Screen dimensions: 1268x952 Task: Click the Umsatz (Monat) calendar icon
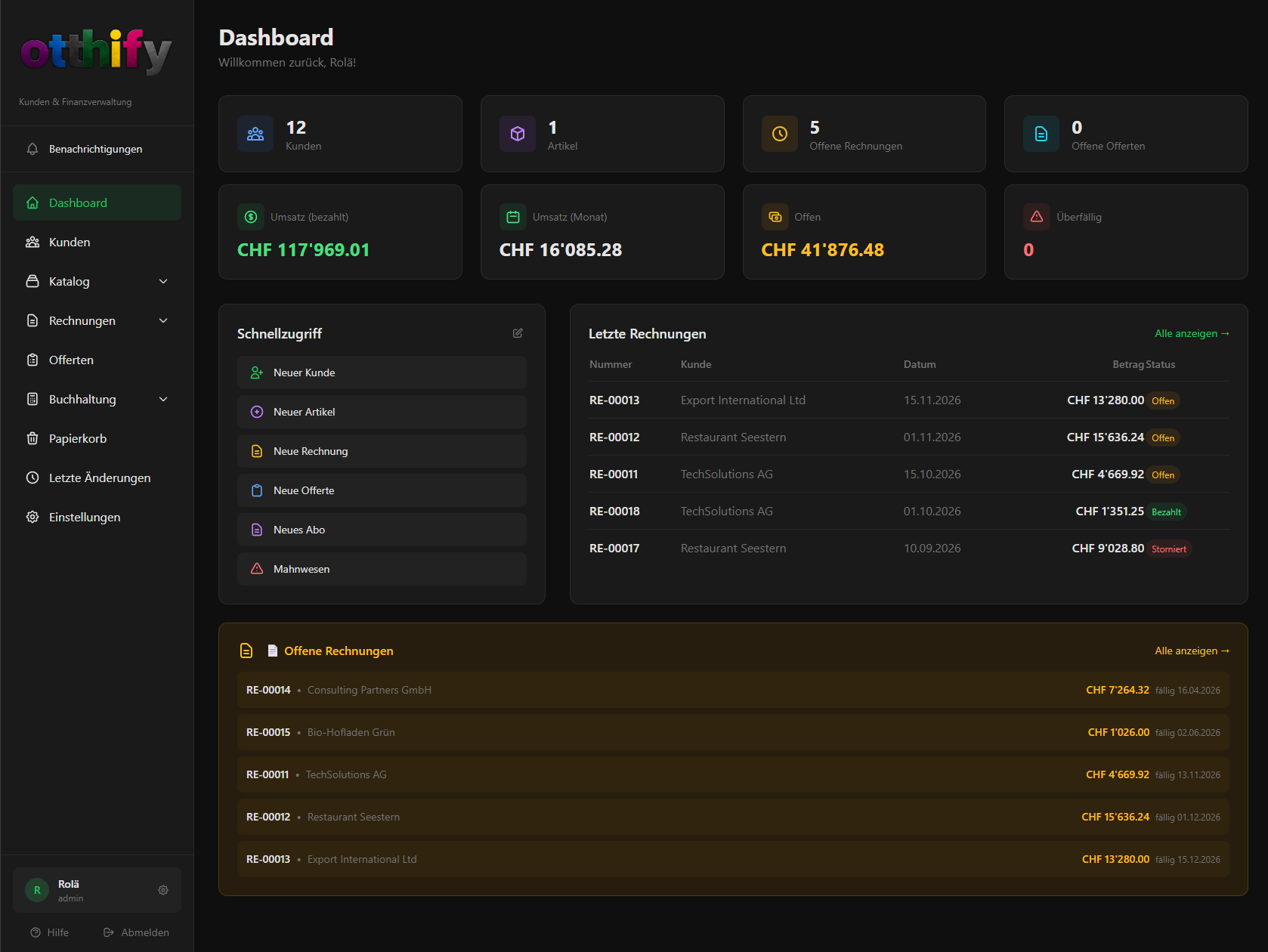[x=513, y=217]
